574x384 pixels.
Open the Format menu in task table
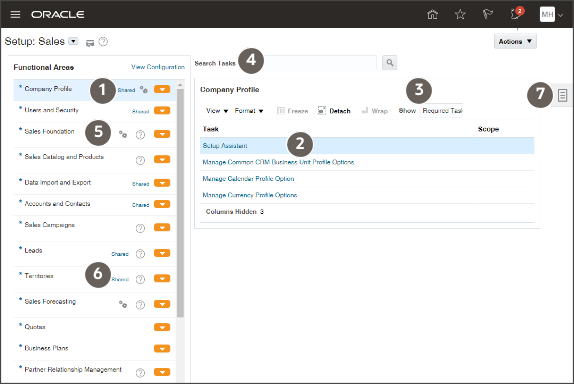(249, 111)
